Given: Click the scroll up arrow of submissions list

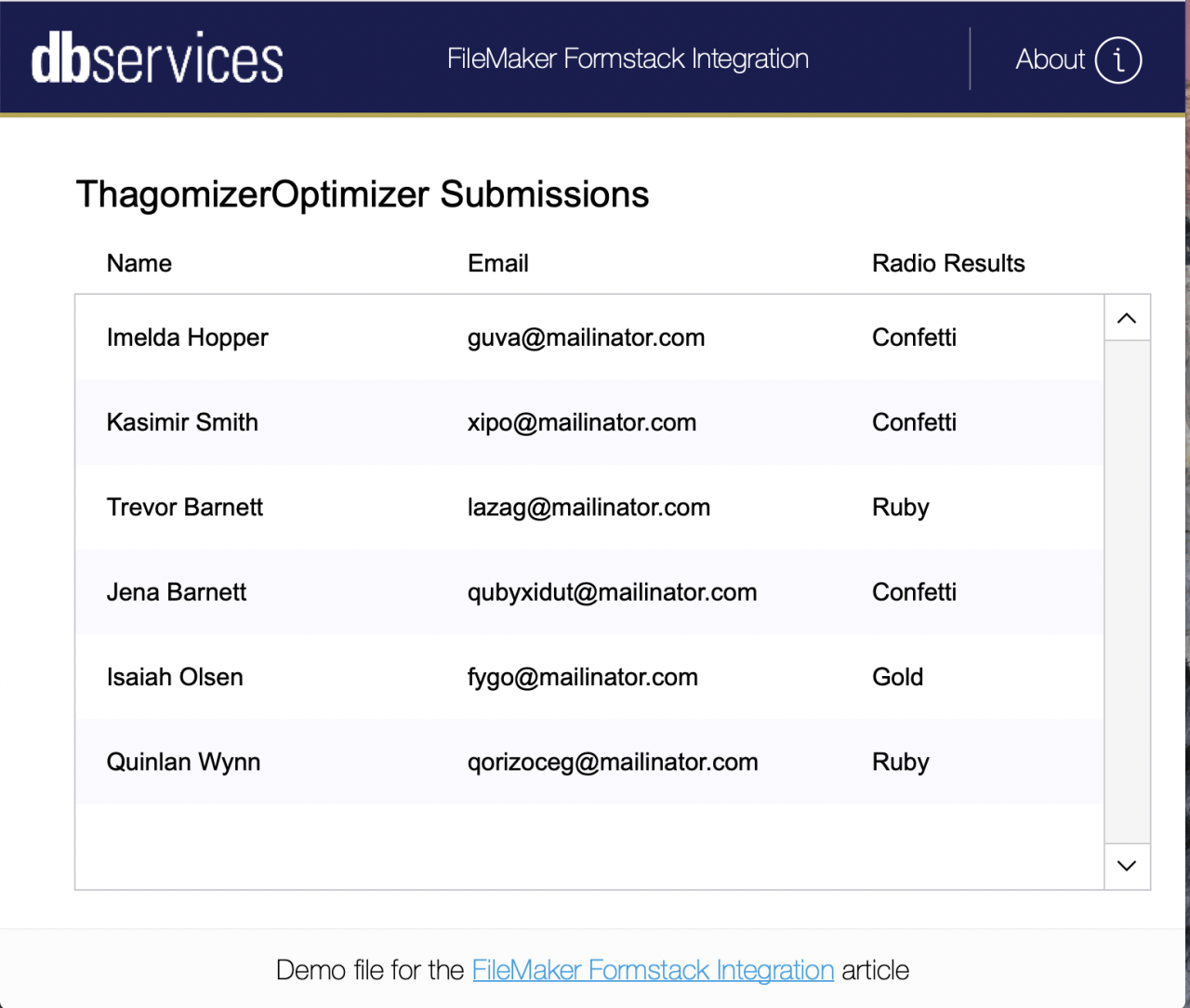Looking at the screenshot, I should (1127, 318).
